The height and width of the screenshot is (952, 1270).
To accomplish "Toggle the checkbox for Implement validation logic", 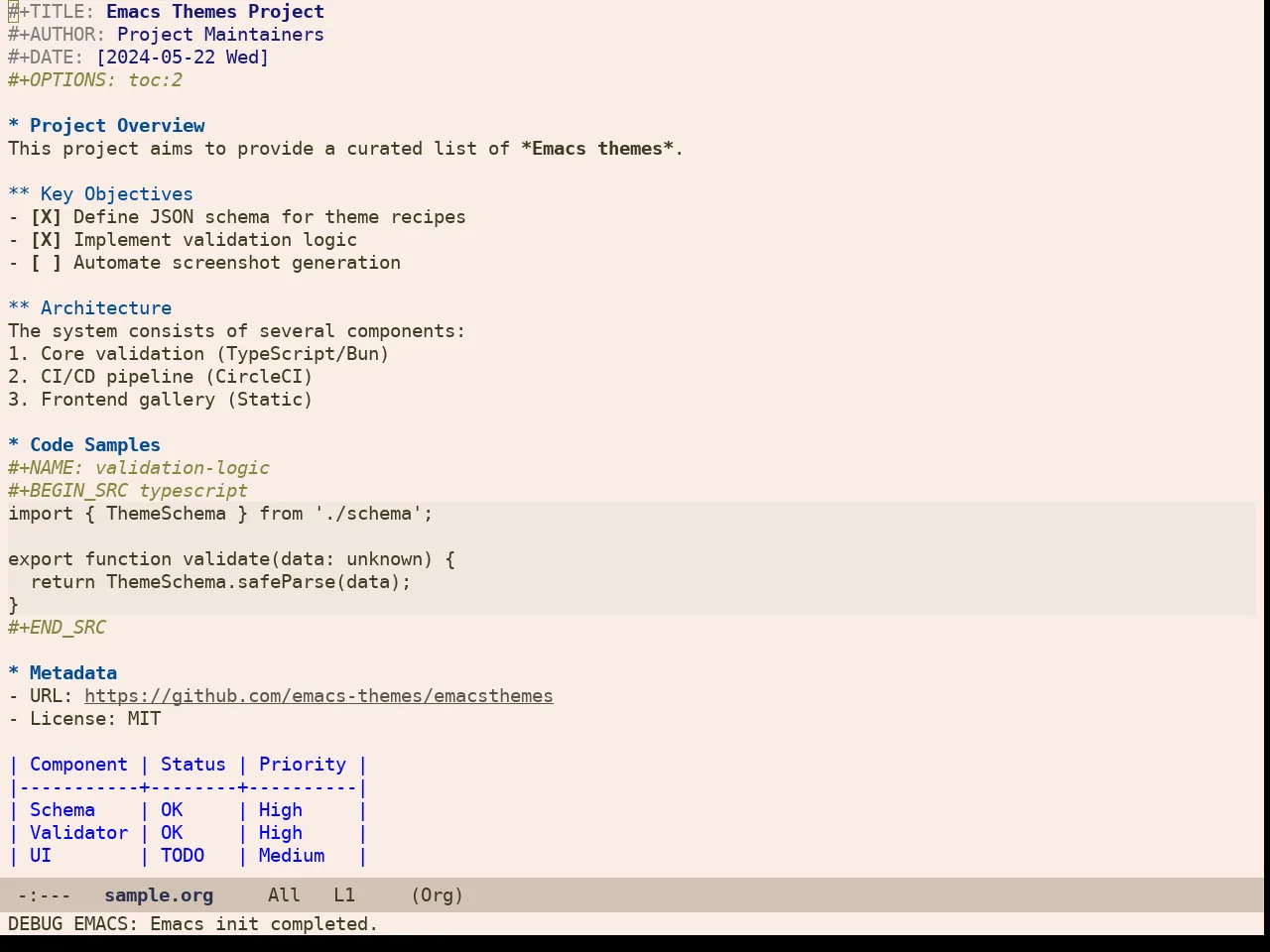I will [x=46, y=240].
